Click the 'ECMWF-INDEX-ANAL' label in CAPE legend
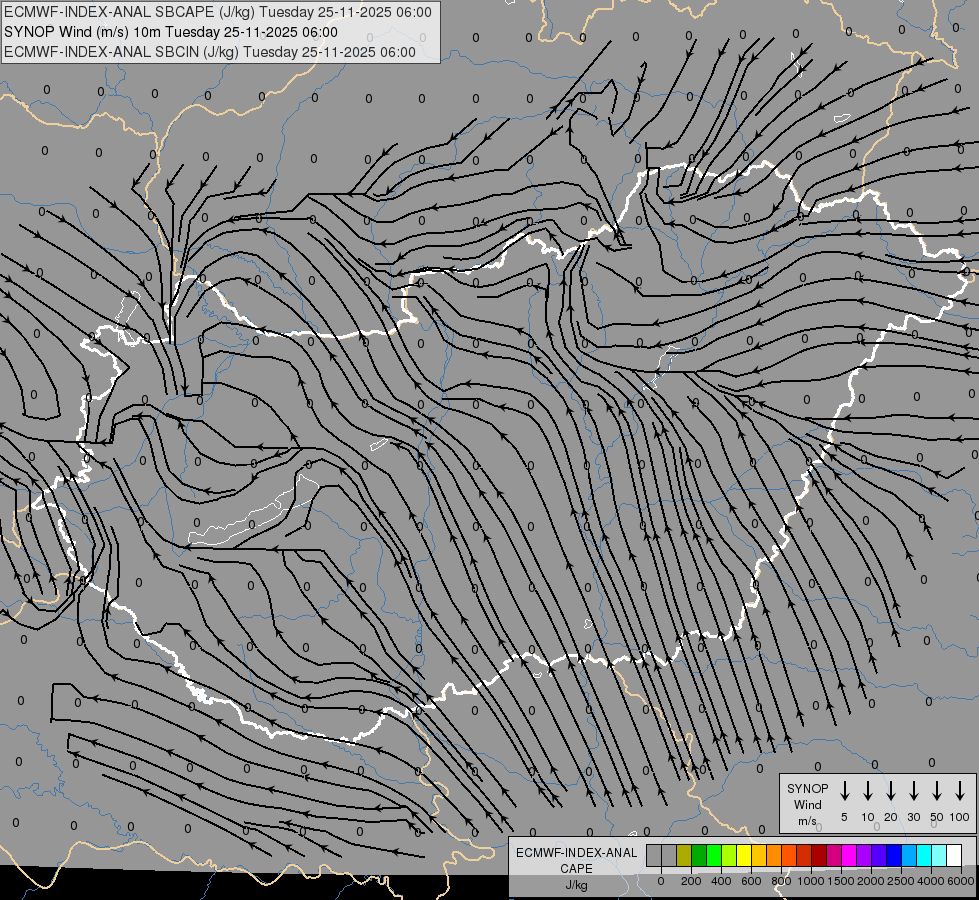The image size is (979, 900). pyautogui.click(x=576, y=853)
